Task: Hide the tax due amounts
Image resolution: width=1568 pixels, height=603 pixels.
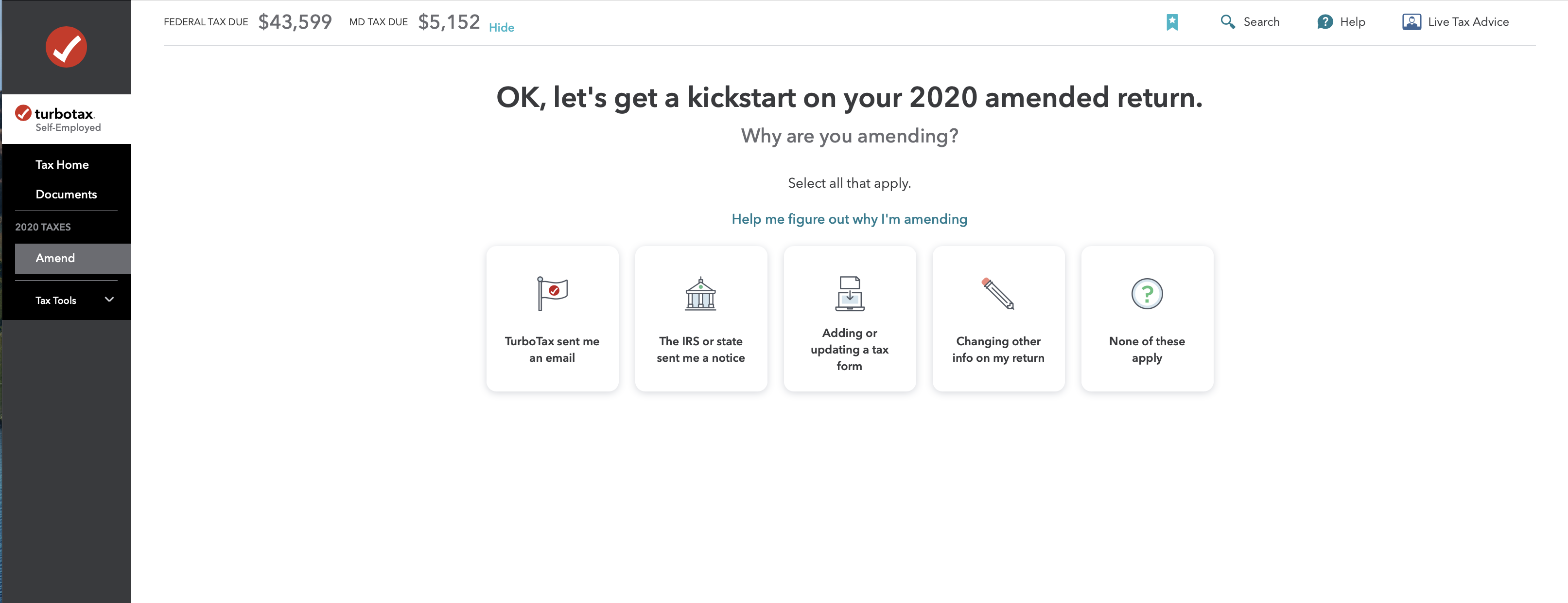Action: tap(501, 27)
